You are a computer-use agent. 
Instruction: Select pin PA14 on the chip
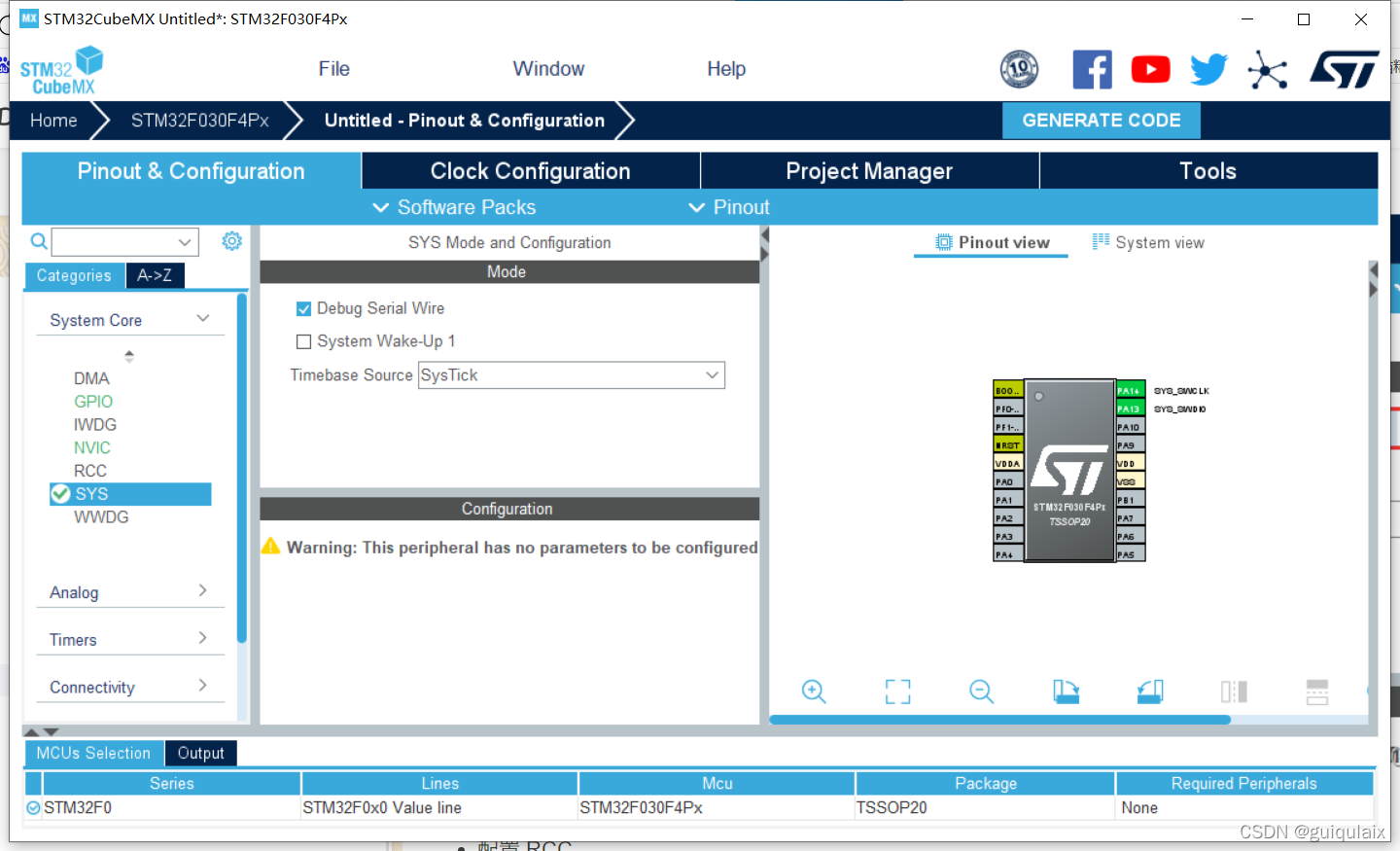pos(1130,390)
